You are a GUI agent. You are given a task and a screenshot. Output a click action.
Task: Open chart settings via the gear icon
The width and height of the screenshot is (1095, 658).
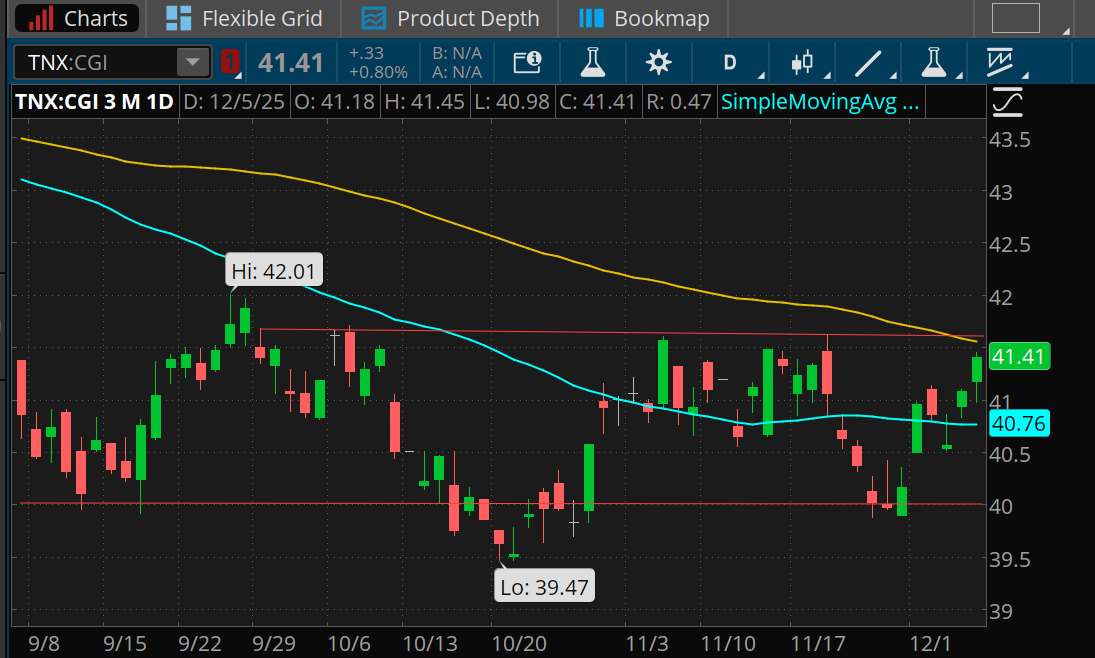pyautogui.click(x=658, y=61)
